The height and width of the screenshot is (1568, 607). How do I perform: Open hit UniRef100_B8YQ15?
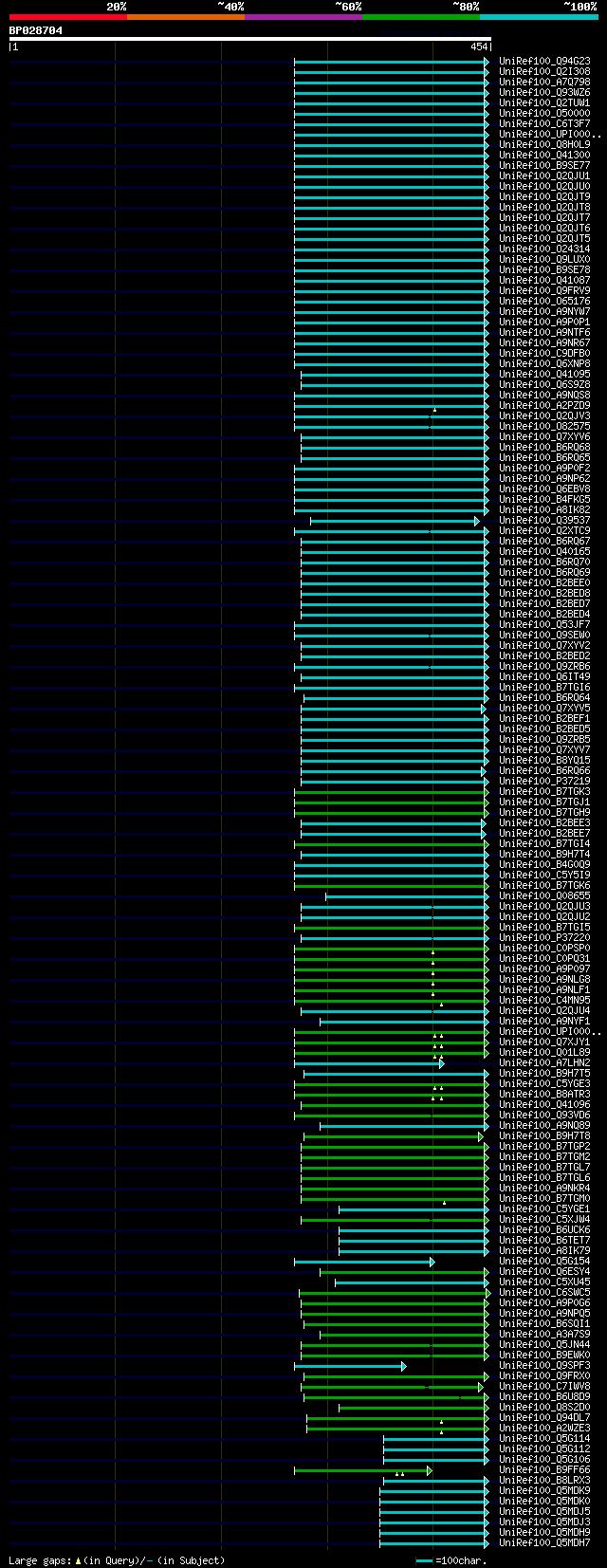(x=544, y=761)
